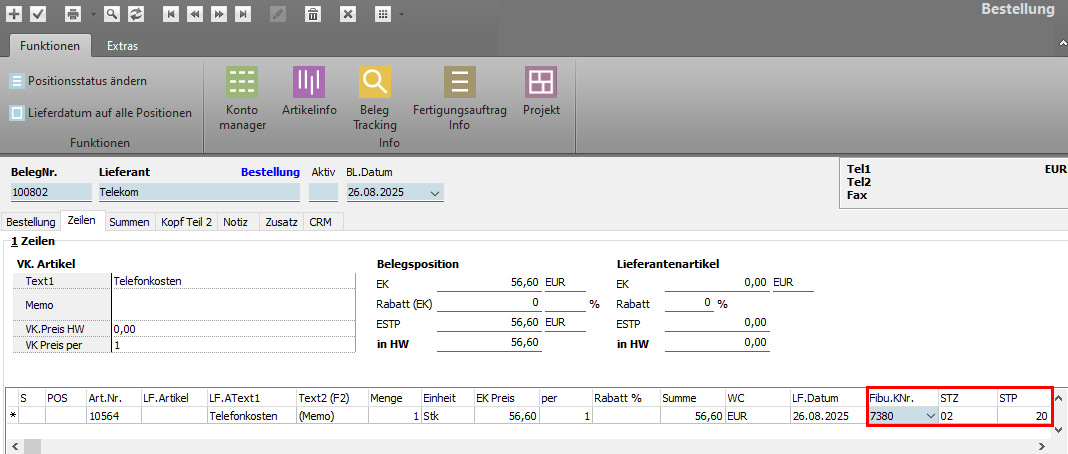Click the Fibu.KNr. column header
1068x454 pixels.
pyautogui.click(x=902, y=398)
